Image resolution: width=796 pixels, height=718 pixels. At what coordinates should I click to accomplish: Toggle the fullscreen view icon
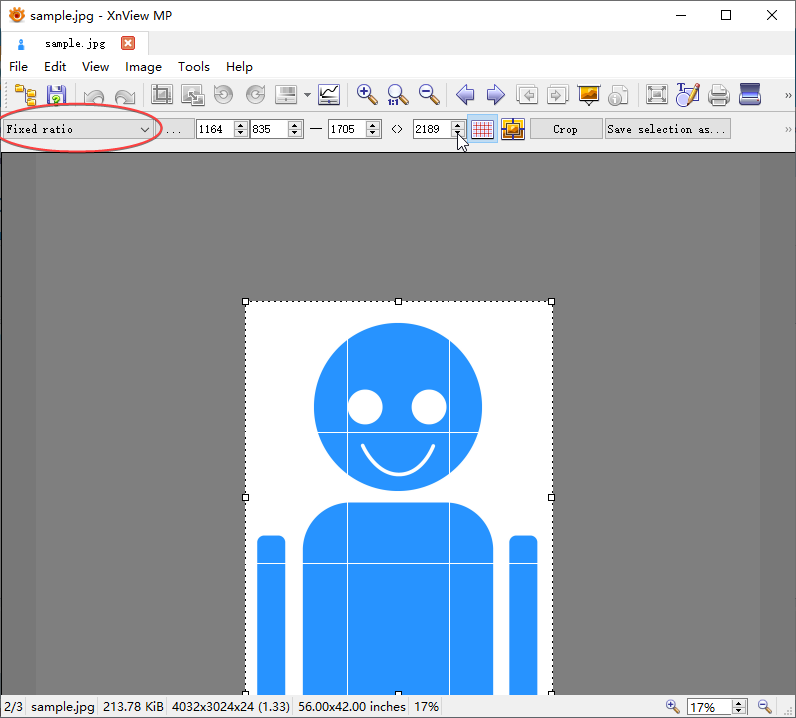pos(656,95)
